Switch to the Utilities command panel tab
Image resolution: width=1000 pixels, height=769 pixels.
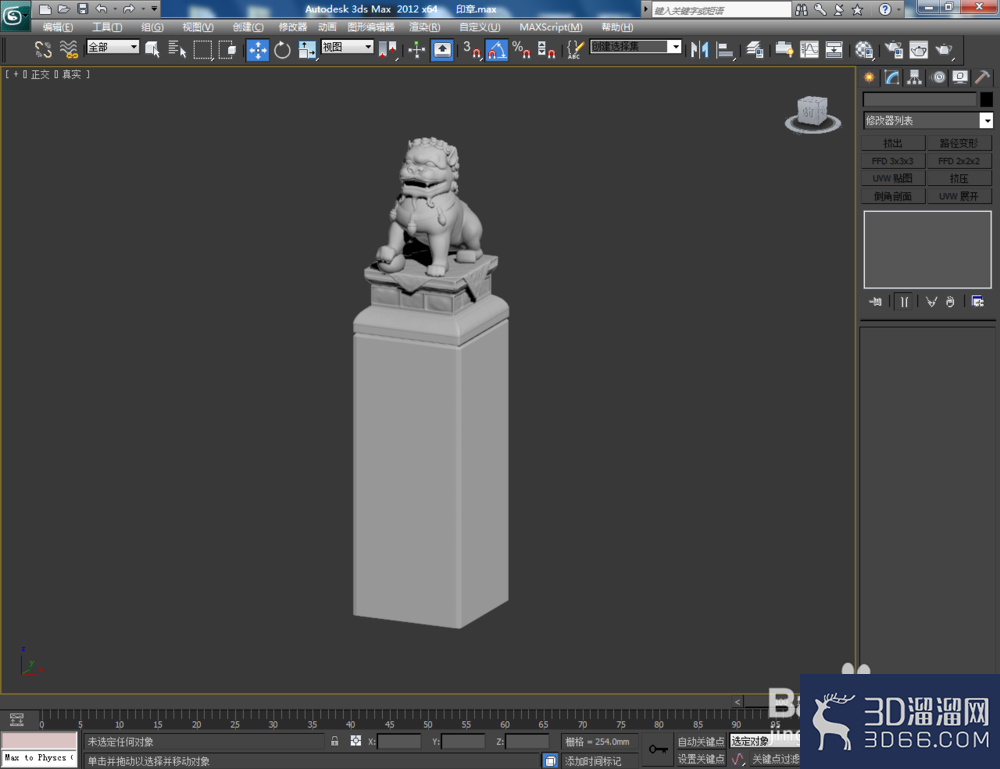tap(982, 78)
